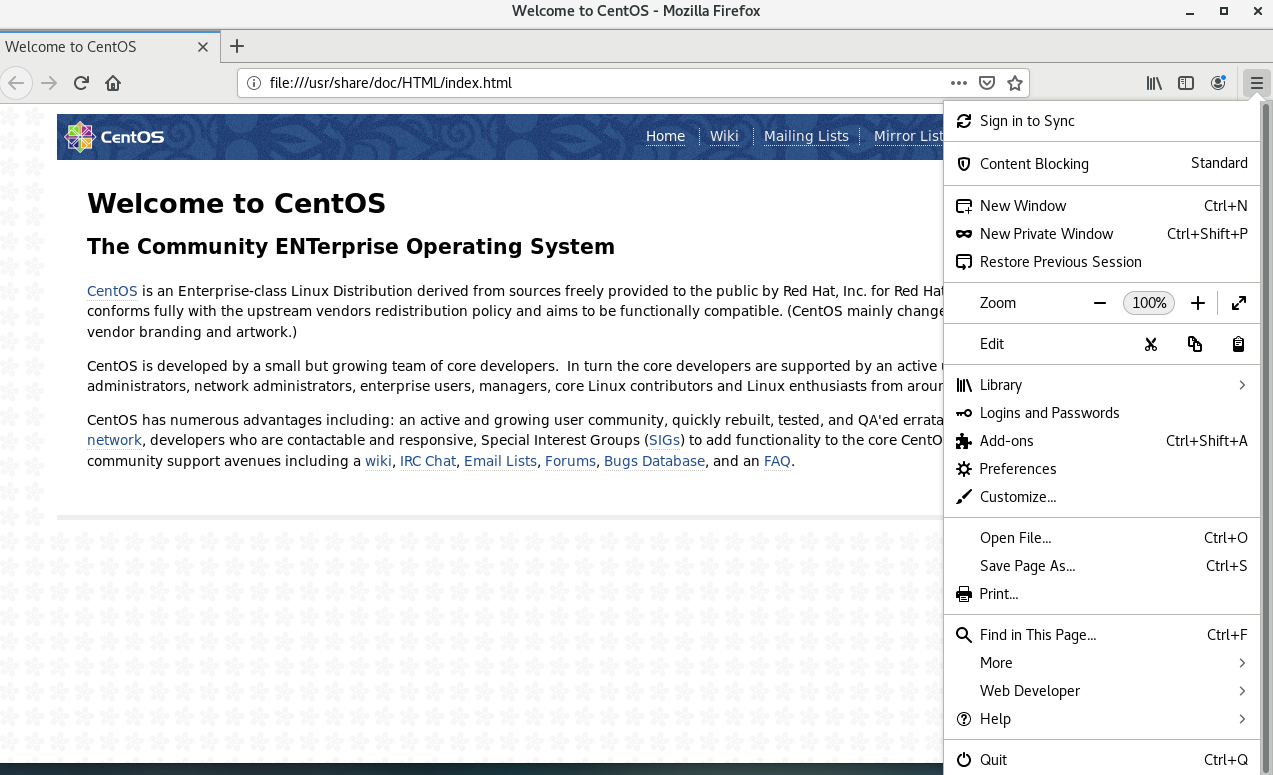
Task: Open a new tab with the plus button
Action: 237,46
